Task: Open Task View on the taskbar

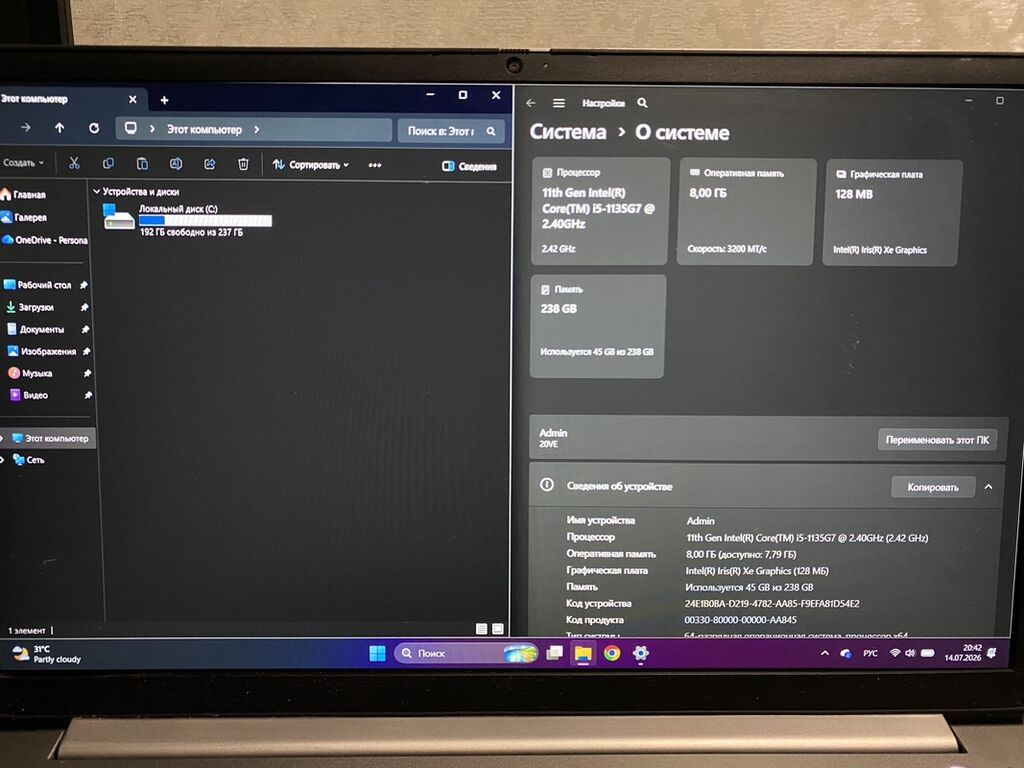Action: (554, 653)
